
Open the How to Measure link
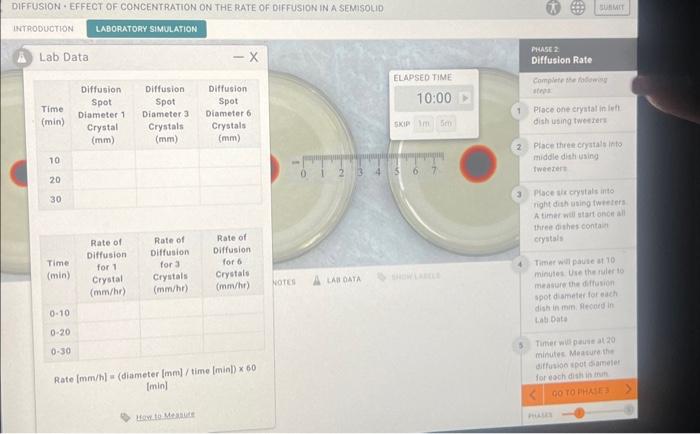click(165, 415)
